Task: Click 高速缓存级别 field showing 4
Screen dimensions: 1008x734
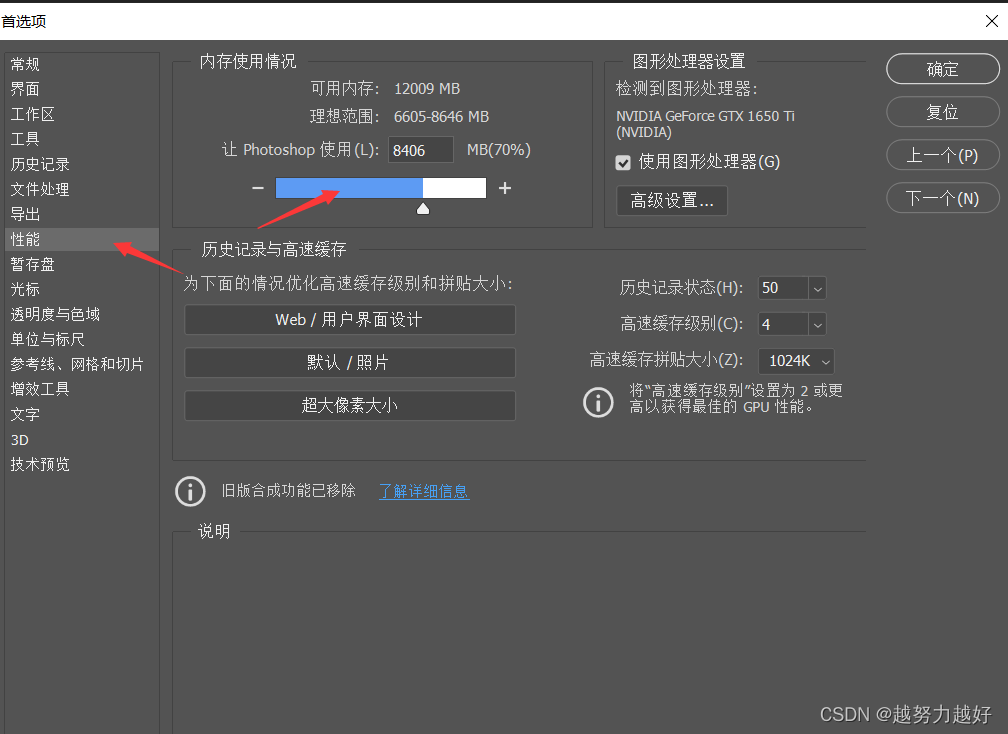Action: pyautogui.click(x=783, y=325)
